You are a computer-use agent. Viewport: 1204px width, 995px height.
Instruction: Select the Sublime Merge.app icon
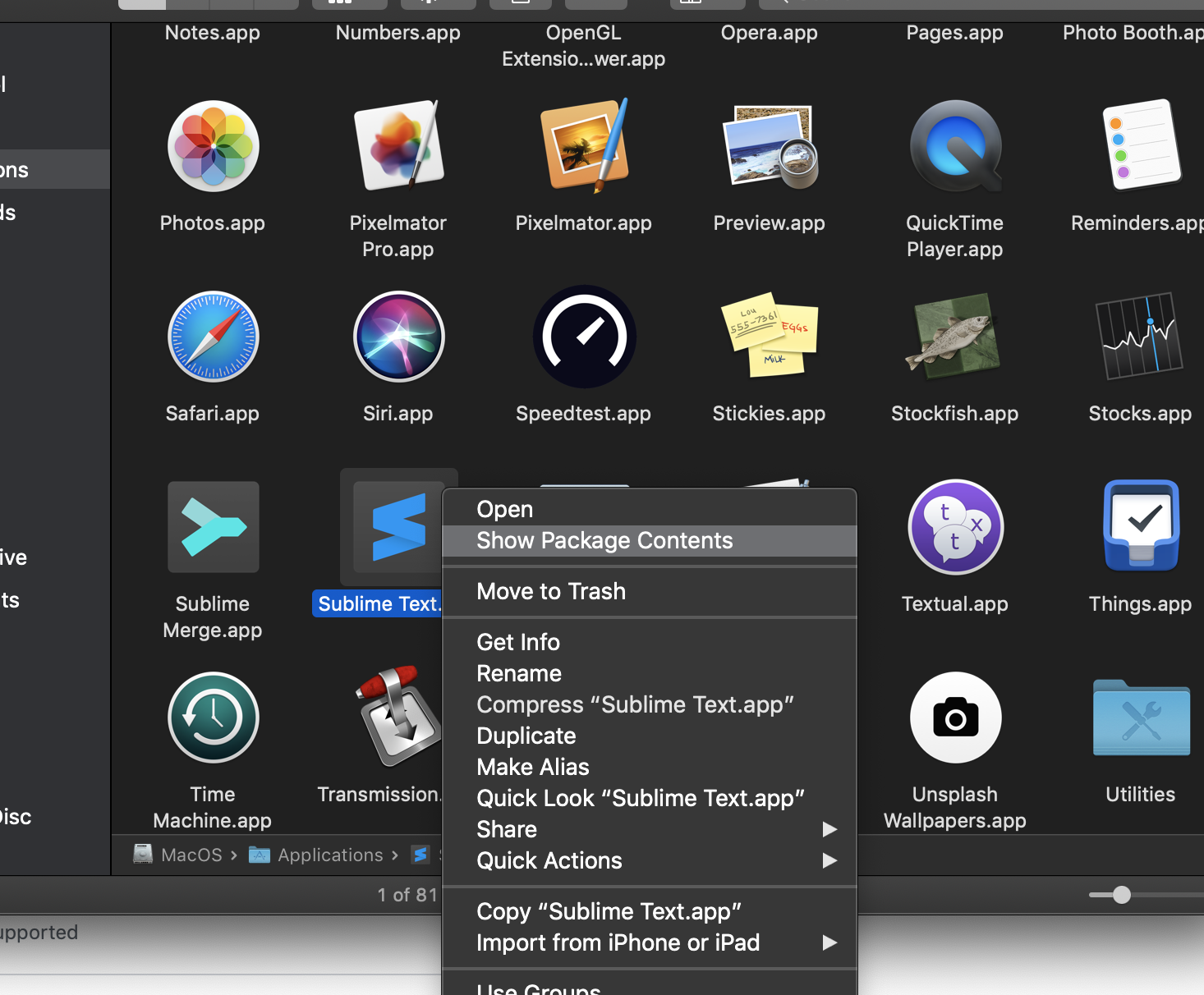pos(214,527)
